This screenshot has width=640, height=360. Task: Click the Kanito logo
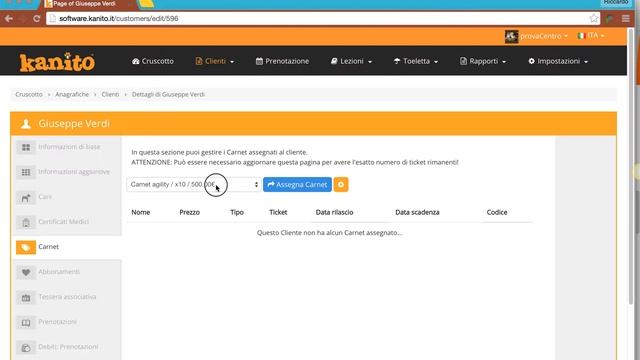pyautogui.click(x=57, y=62)
